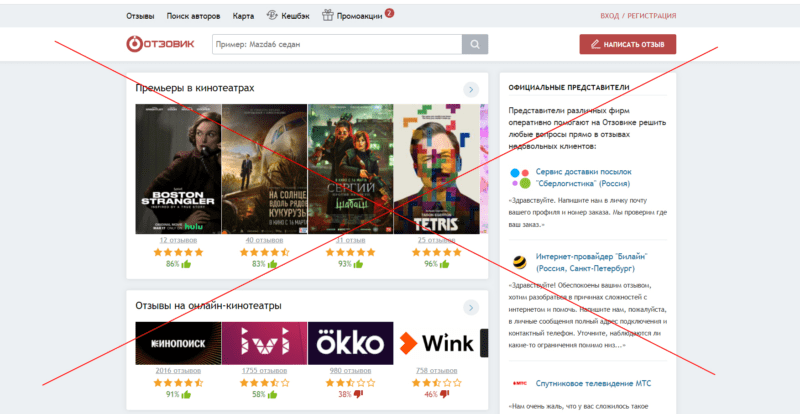Click thumbs-up icon next to 91%
This screenshot has width=800, height=414.
click(x=186, y=394)
